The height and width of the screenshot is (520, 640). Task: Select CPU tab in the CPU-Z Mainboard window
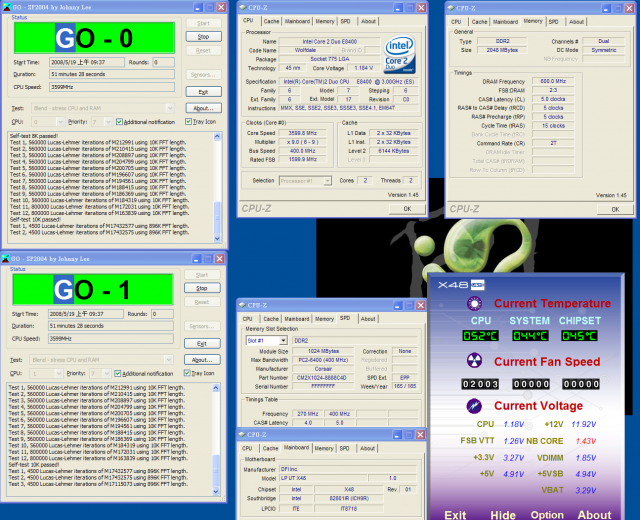[x=247, y=448]
